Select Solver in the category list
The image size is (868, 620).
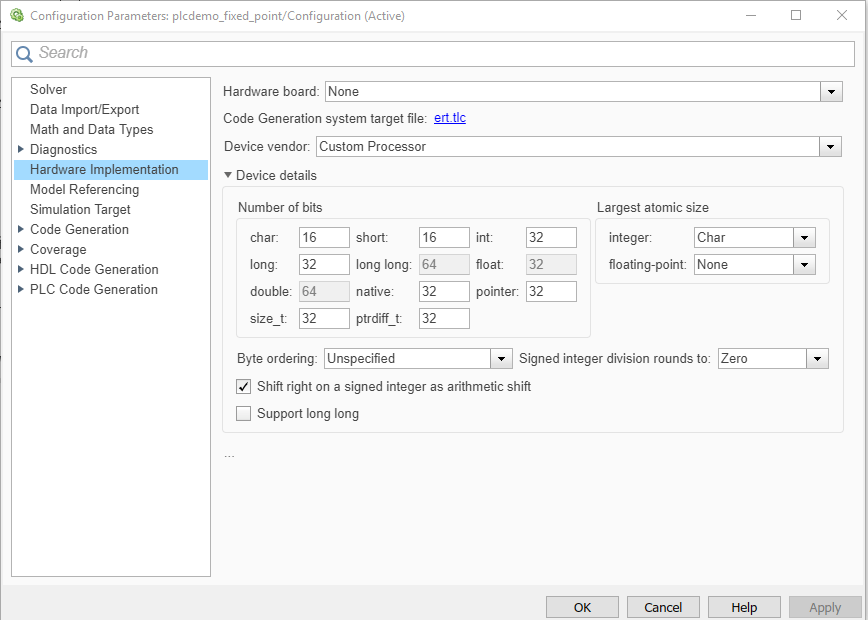click(48, 89)
